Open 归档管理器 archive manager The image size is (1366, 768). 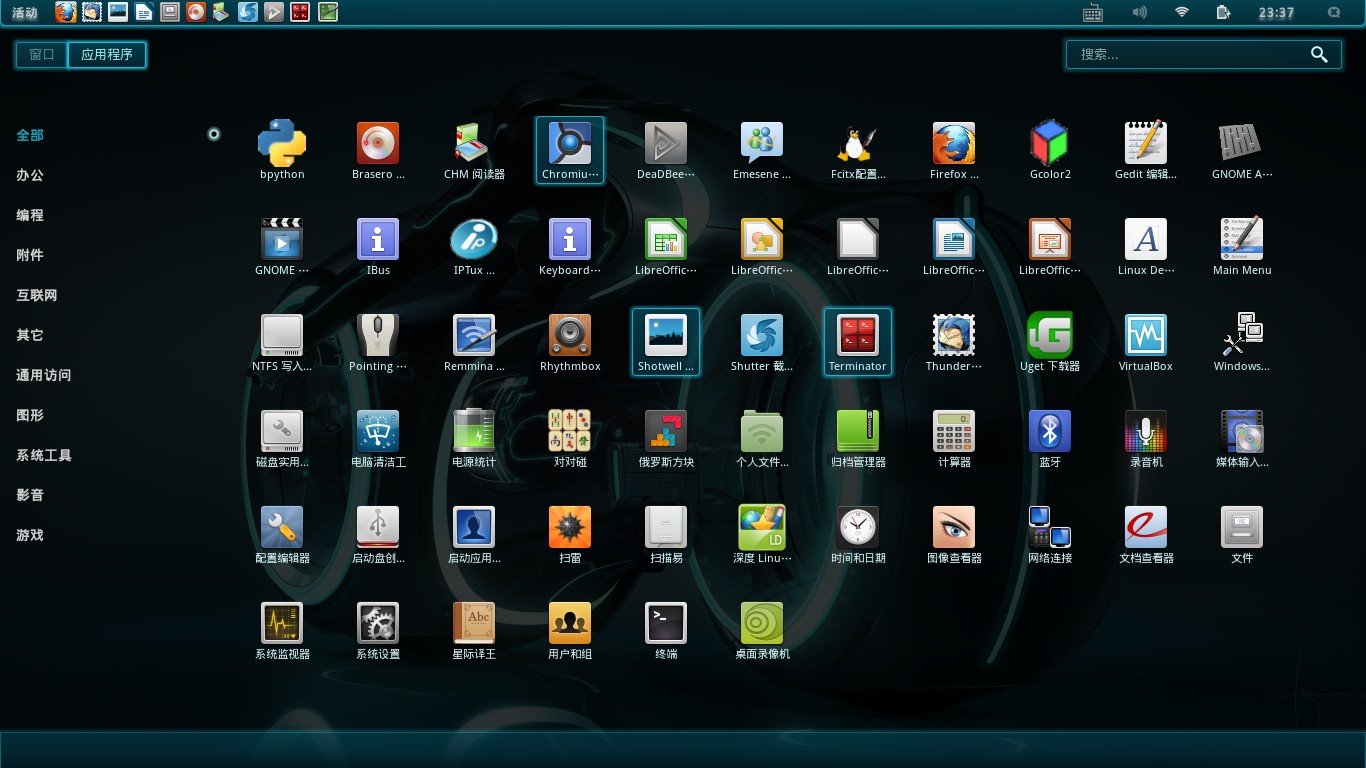click(858, 439)
